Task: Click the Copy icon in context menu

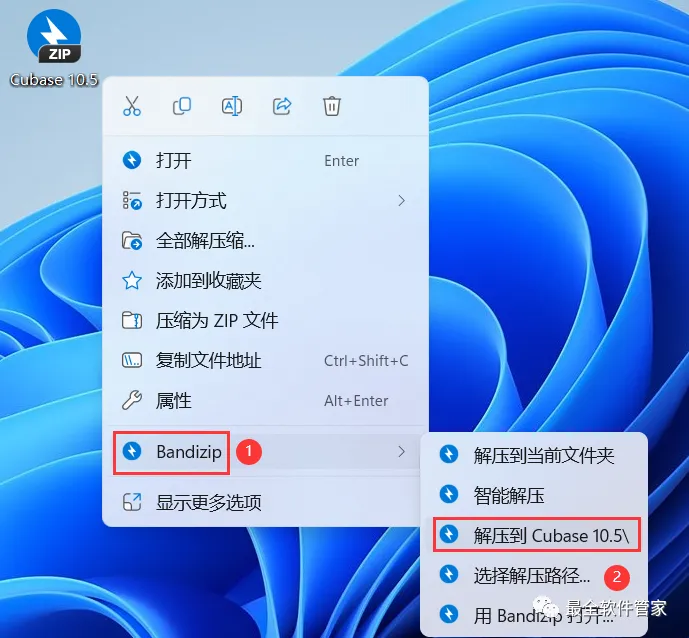Action: pyautogui.click(x=181, y=106)
